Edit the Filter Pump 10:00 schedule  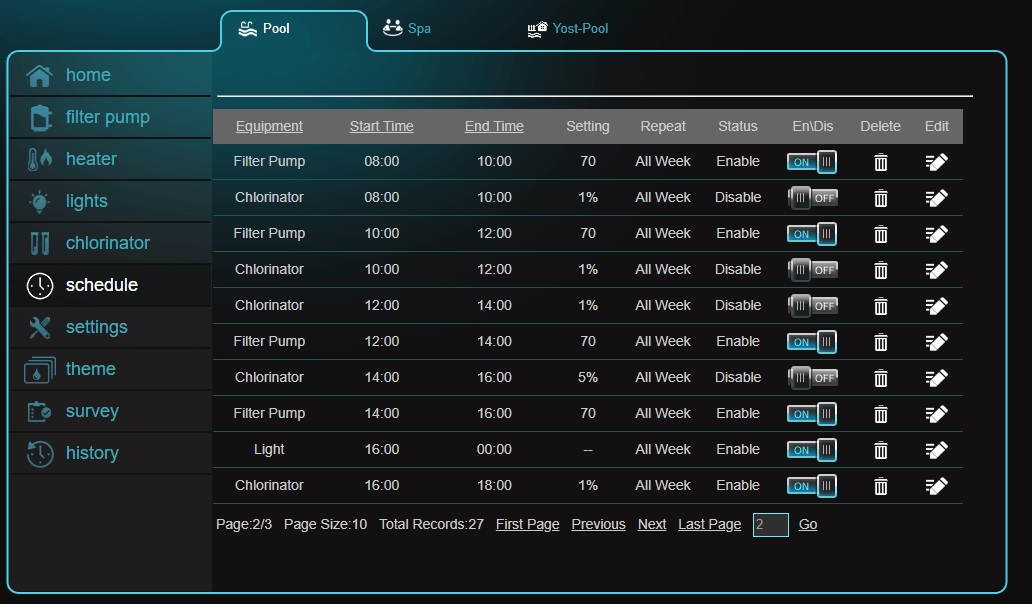[x=937, y=234]
